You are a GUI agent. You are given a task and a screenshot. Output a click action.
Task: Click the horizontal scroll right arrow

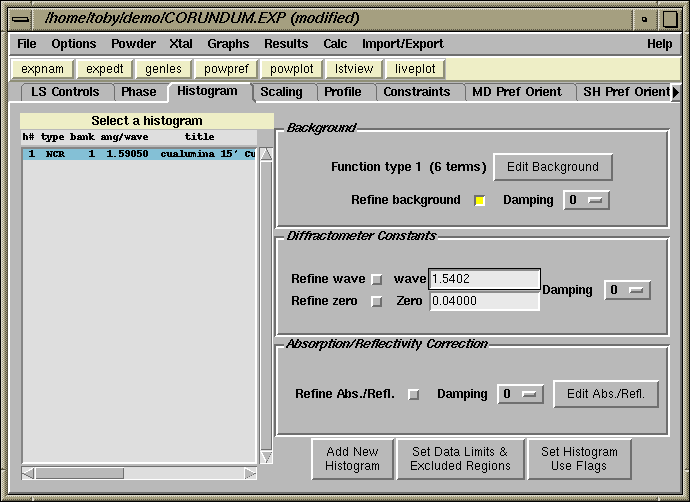[250, 473]
